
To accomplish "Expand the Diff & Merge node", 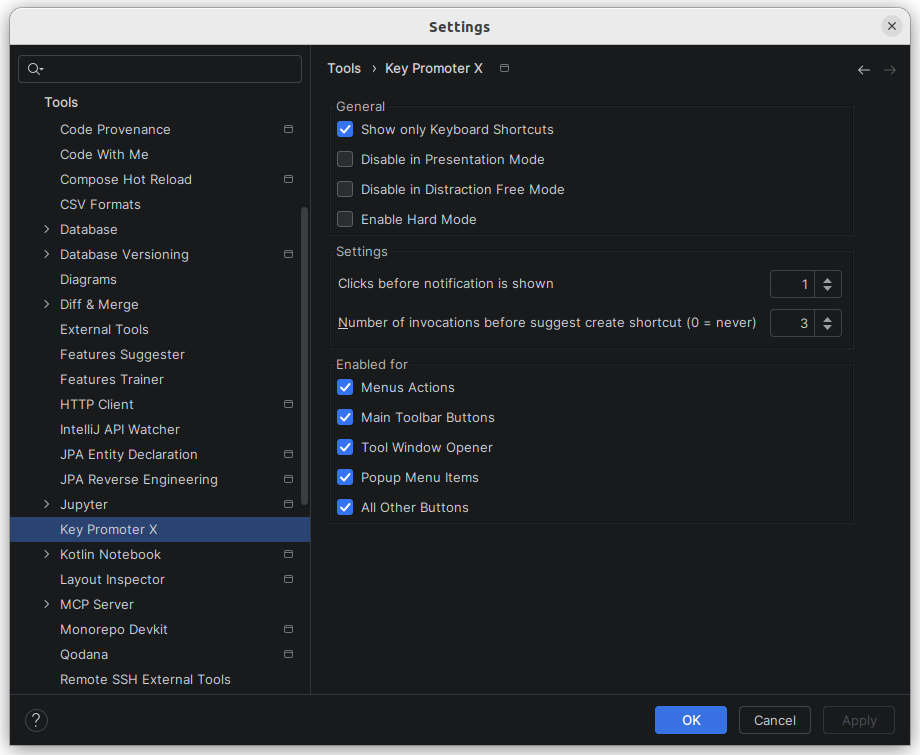I will point(46,304).
